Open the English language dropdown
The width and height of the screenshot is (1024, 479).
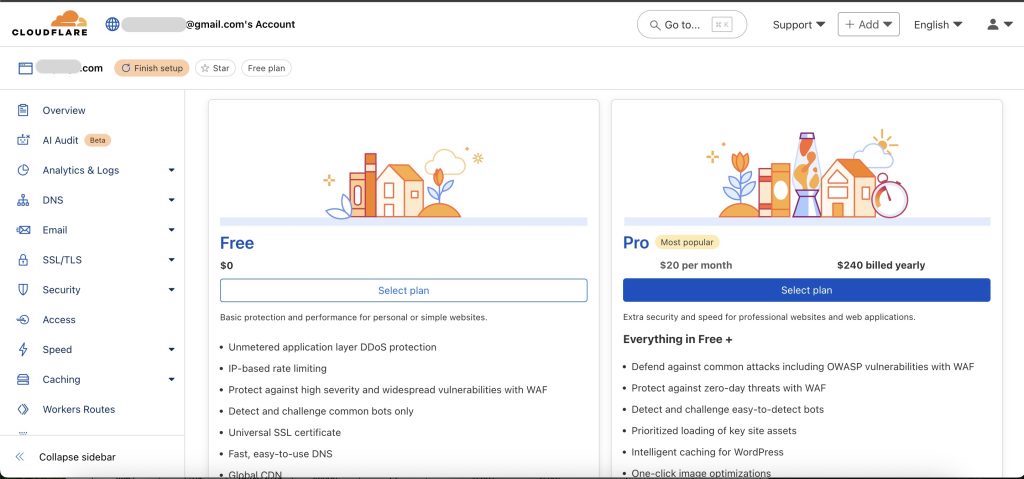938,24
